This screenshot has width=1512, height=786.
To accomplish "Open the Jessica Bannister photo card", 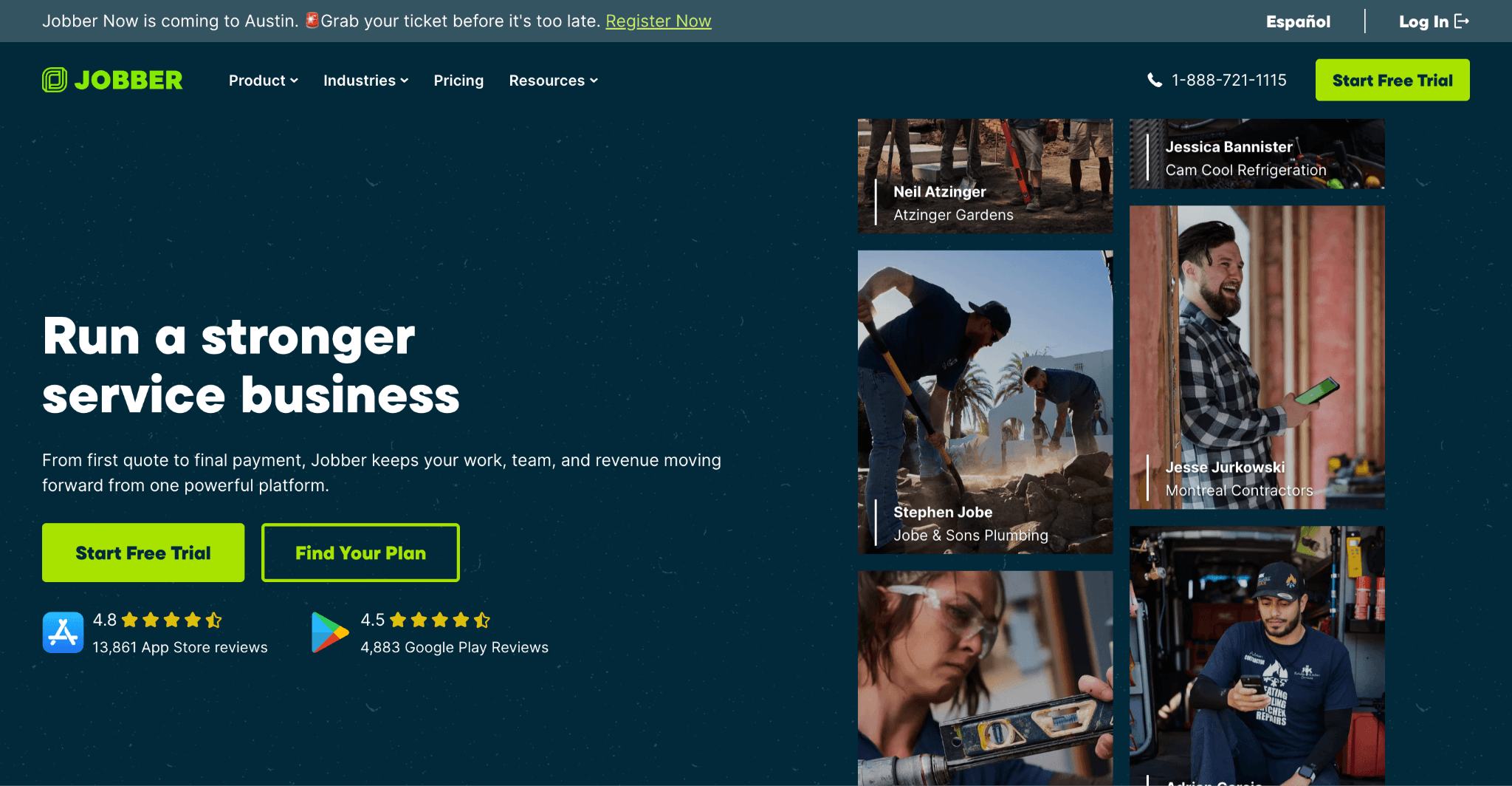I will (x=1257, y=154).
